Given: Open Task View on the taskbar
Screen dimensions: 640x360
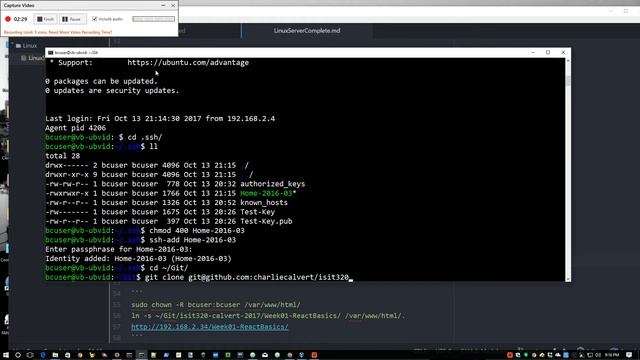Looking at the screenshot, I should (30, 355).
